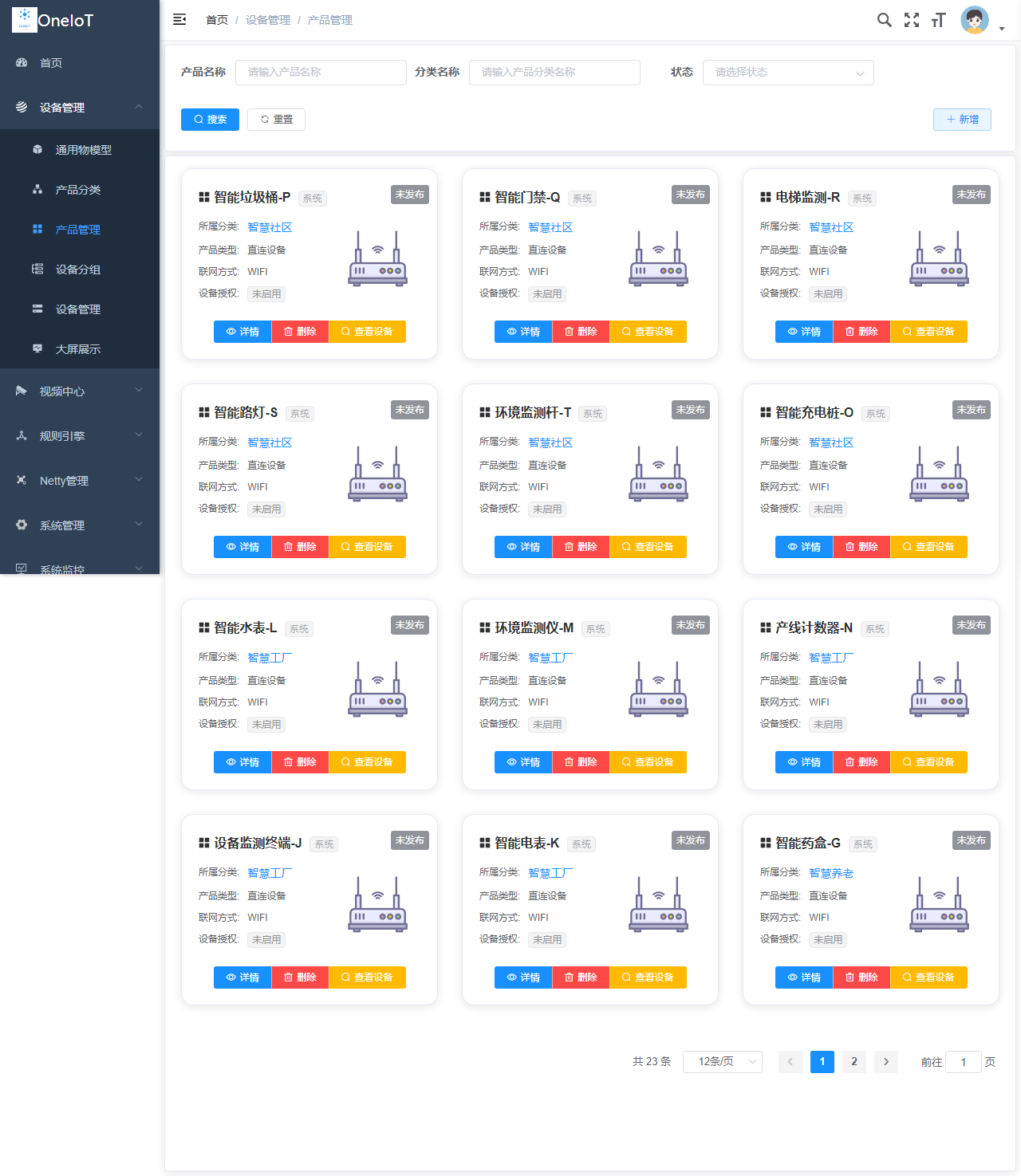This screenshot has height=1176, width=1021.
Task: Click grid icon beside 智能垃圾桶-P title
Action: [204, 197]
